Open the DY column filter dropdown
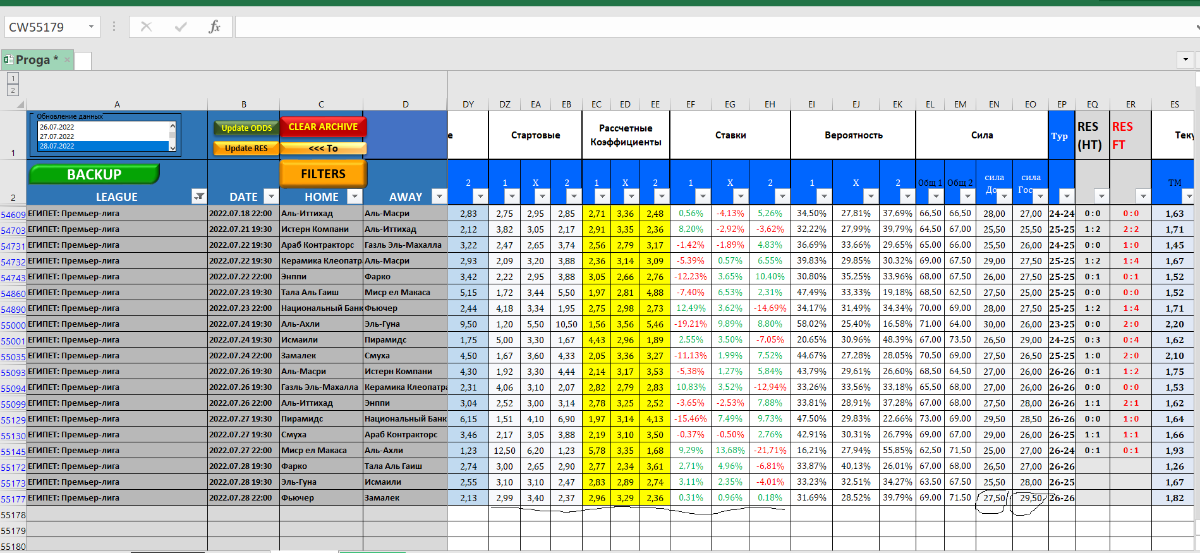 [x=479, y=196]
